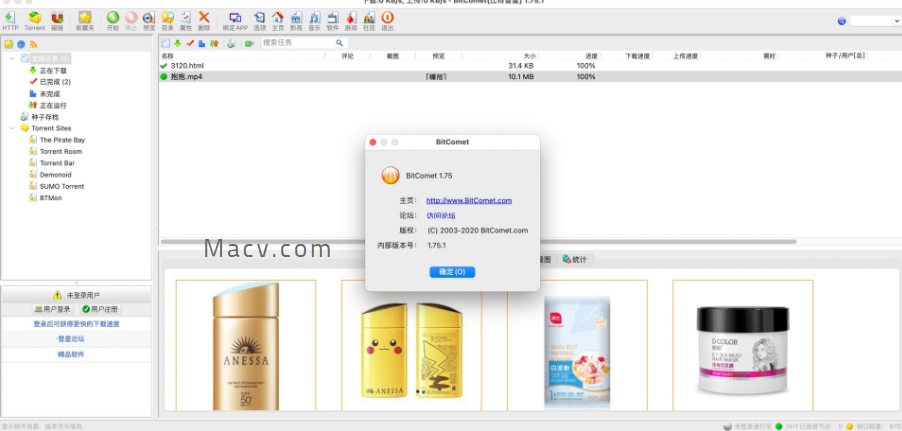
Task: Open http://www.BitComet.com link in dialog
Action: click(469, 201)
